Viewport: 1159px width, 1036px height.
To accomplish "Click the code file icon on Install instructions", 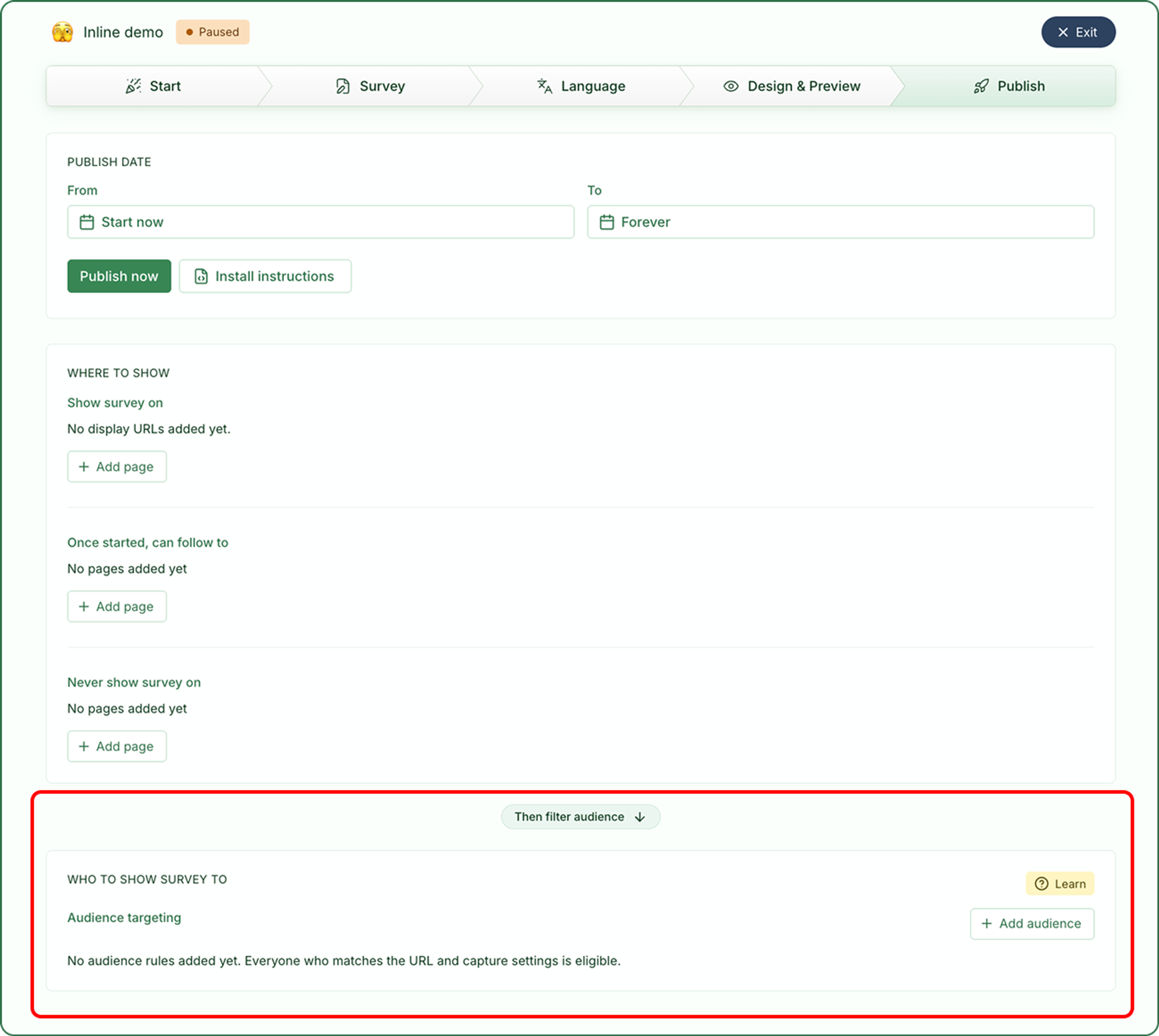I will 201,276.
